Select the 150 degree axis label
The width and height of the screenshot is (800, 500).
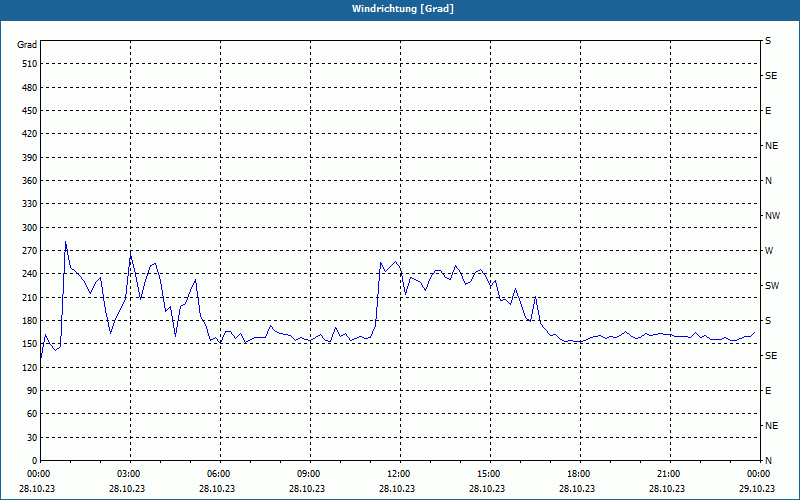pos(30,343)
